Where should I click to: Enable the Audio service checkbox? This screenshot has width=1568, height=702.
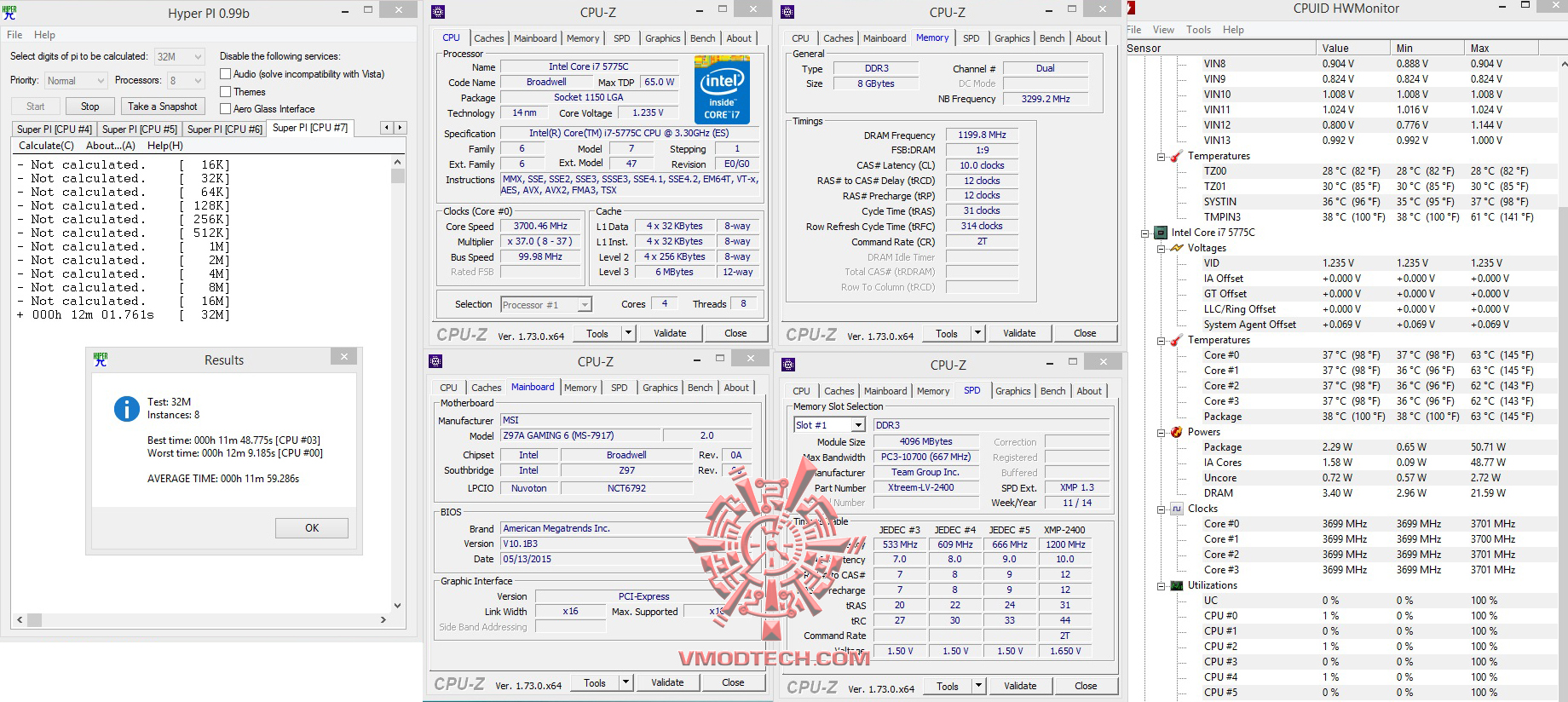pos(226,74)
